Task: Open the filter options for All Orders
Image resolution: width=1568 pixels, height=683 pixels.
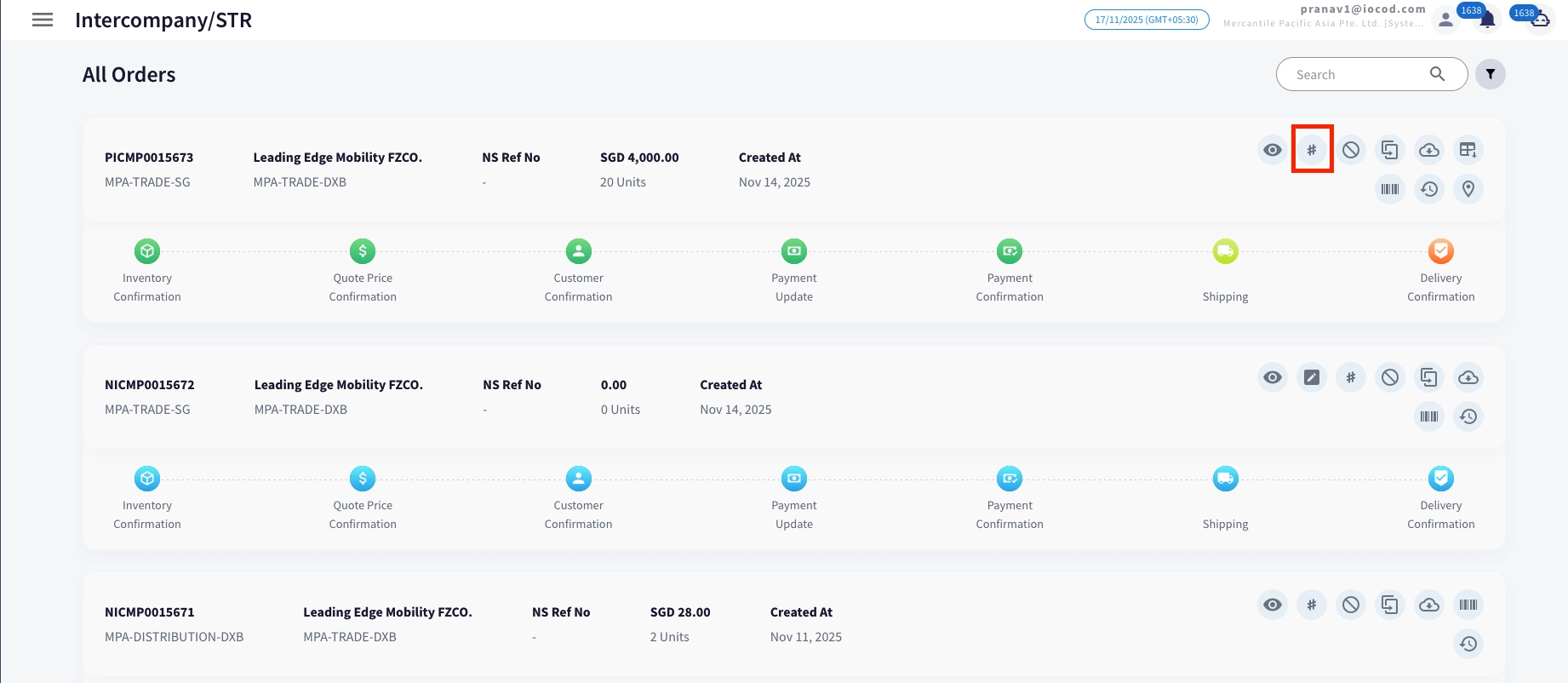Action: click(1491, 74)
